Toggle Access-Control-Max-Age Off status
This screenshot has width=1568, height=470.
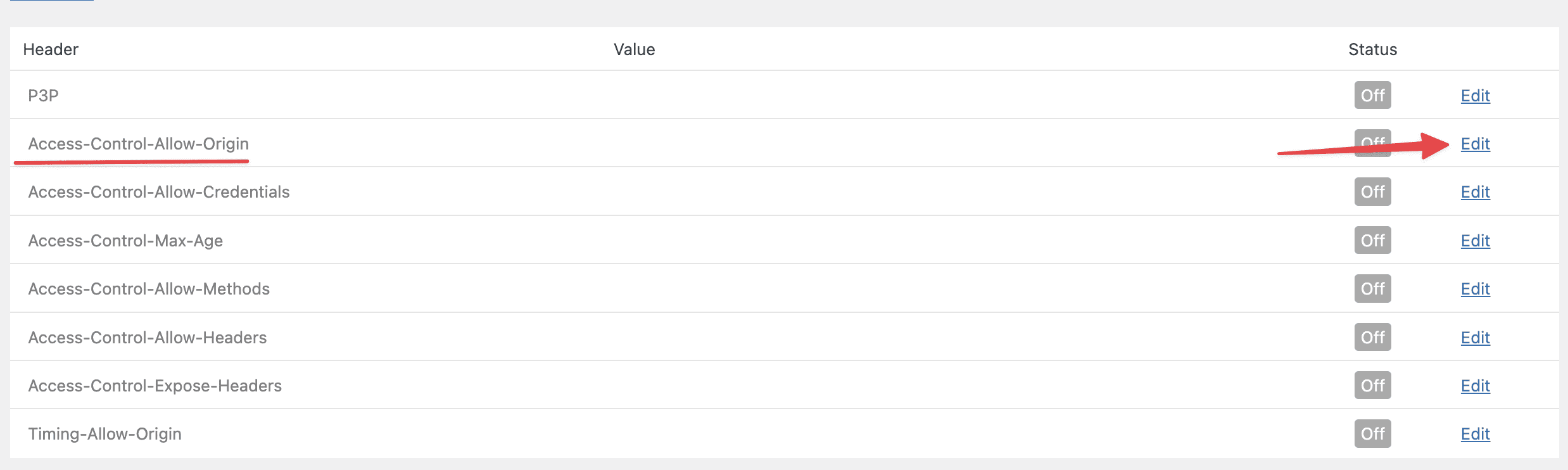(x=1372, y=241)
